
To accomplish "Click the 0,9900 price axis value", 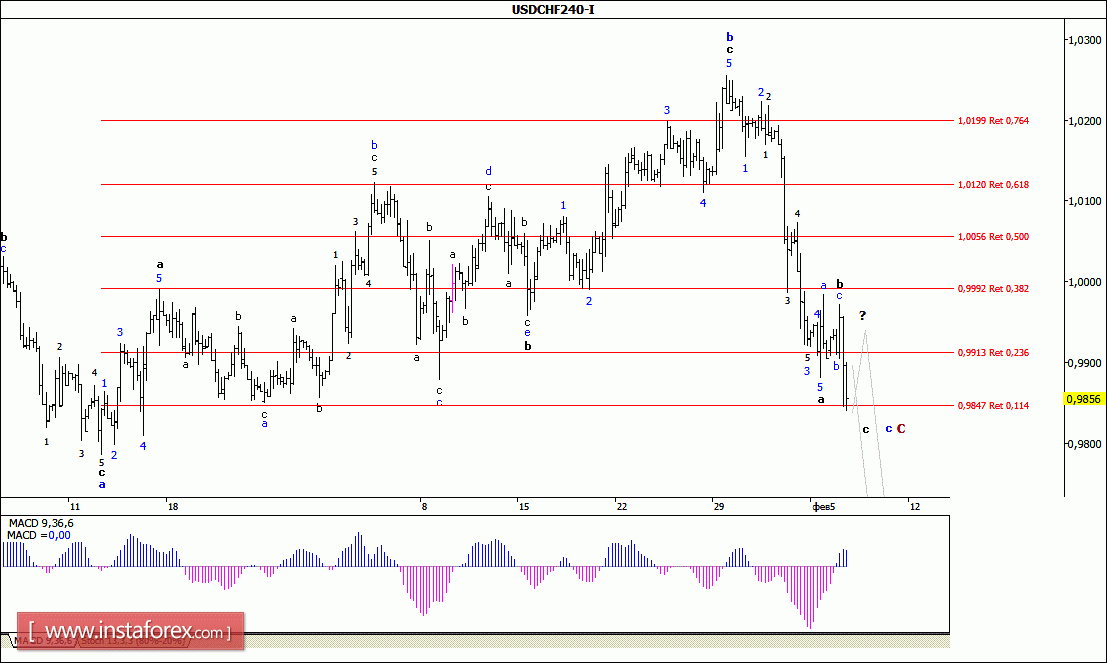I will (x=1084, y=363).
